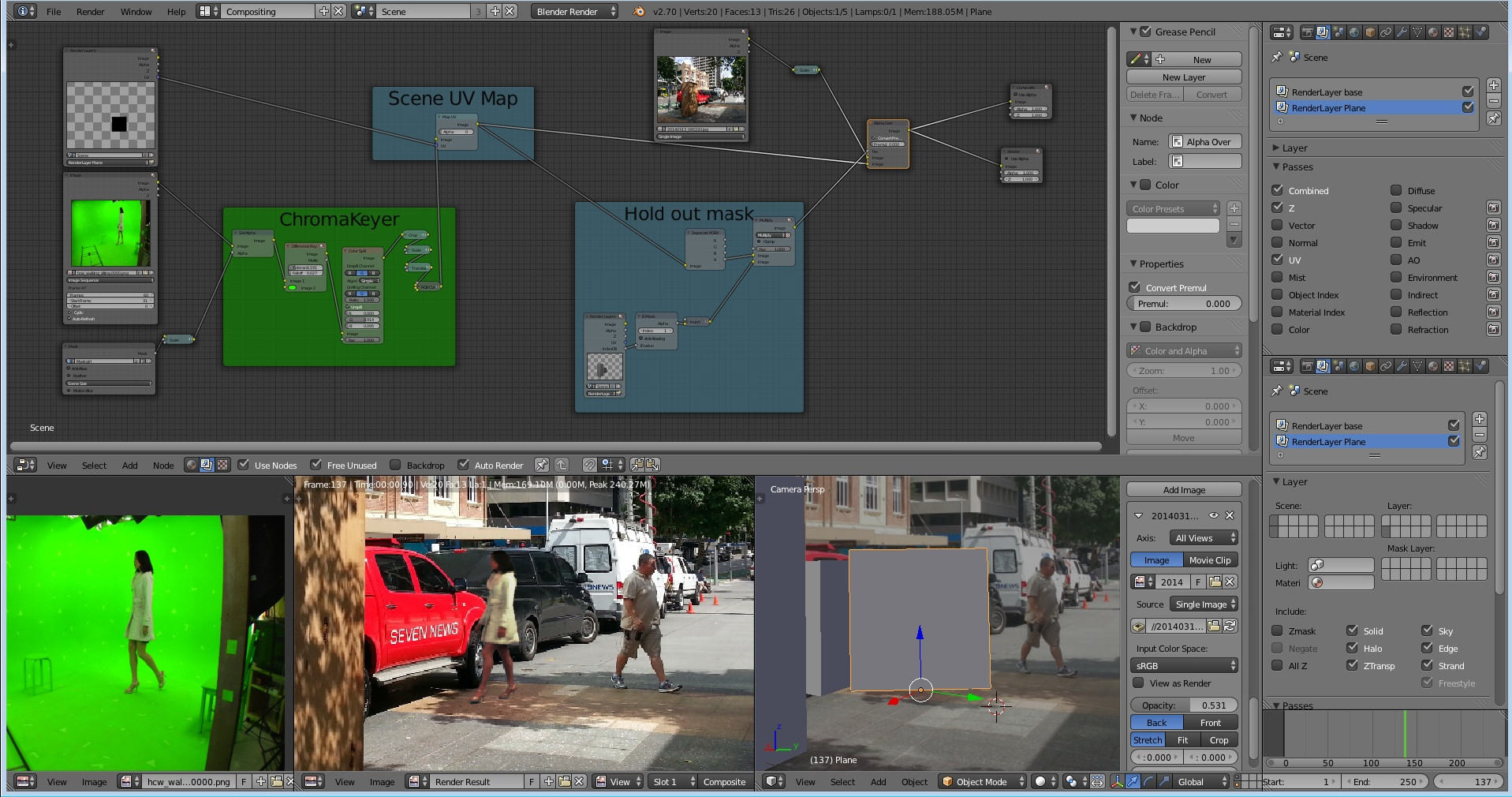Click the Add Image button

pyautogui.click(x=1184, y=489)
